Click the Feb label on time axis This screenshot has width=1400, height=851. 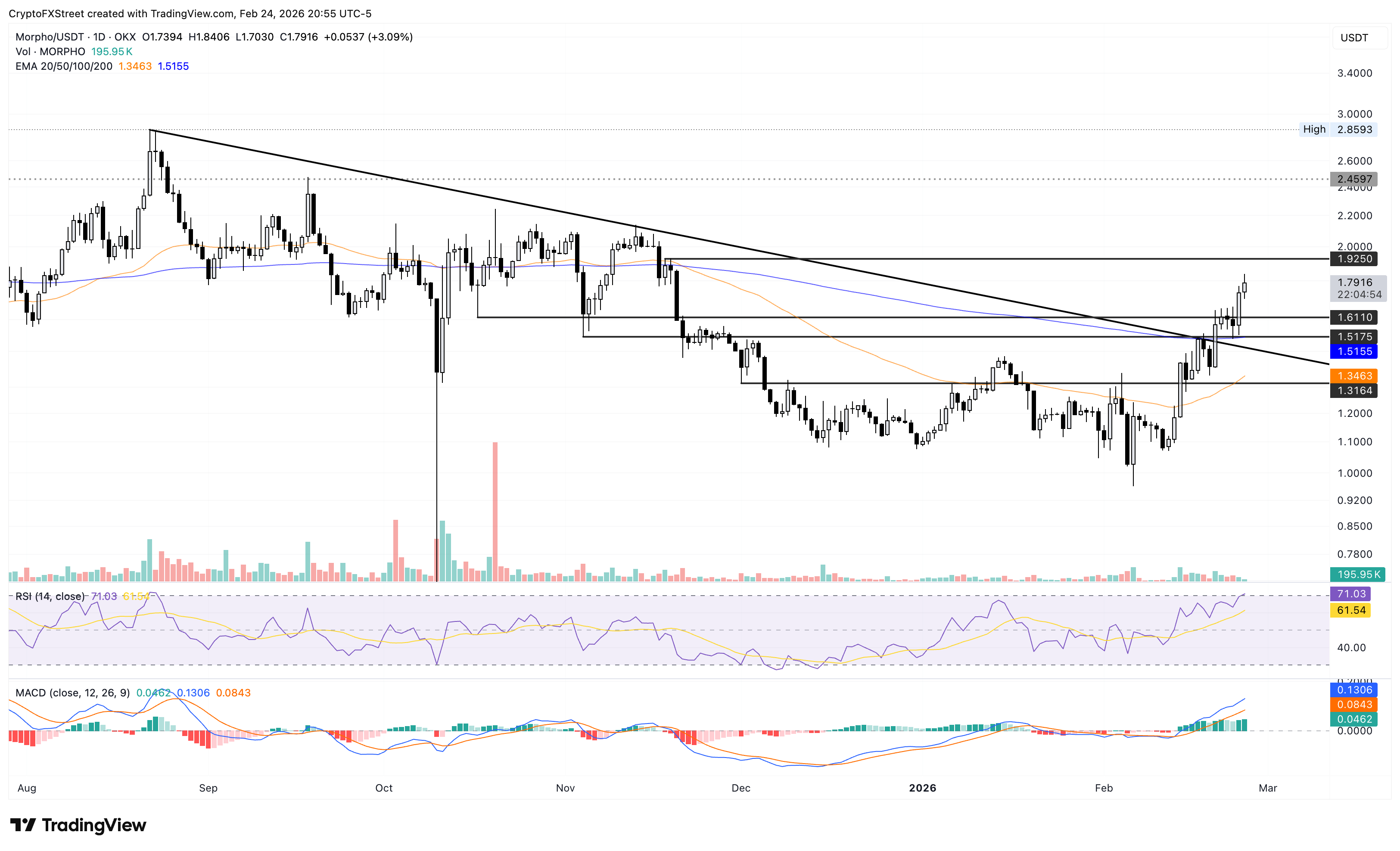(x=1103, y=787)
